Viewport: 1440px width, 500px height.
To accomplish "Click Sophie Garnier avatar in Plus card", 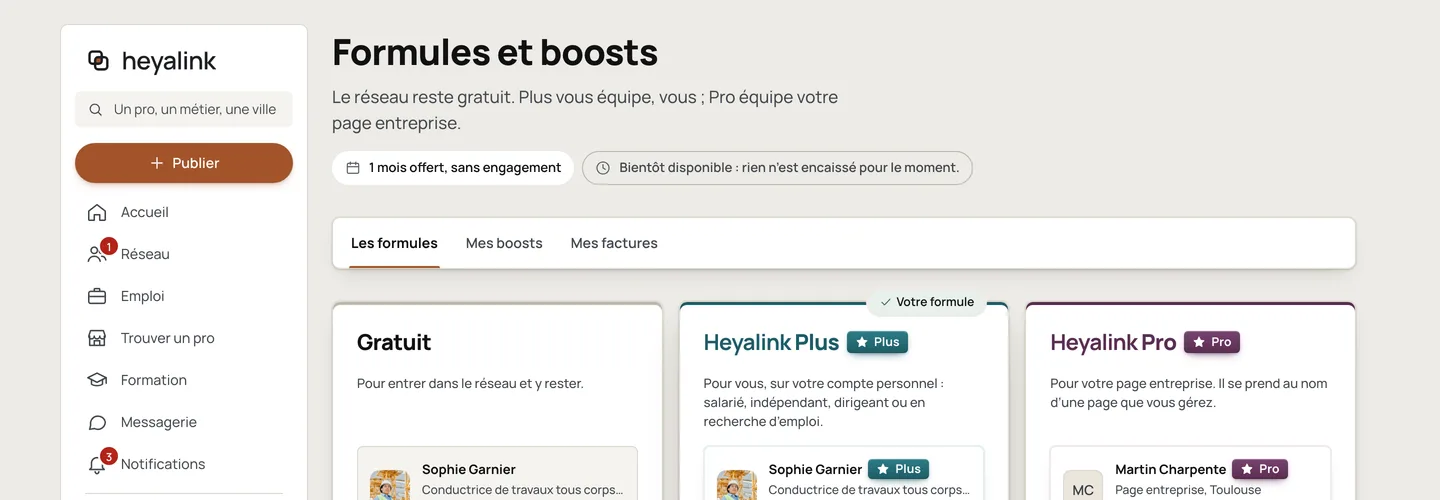I will [x=737, y=485].
